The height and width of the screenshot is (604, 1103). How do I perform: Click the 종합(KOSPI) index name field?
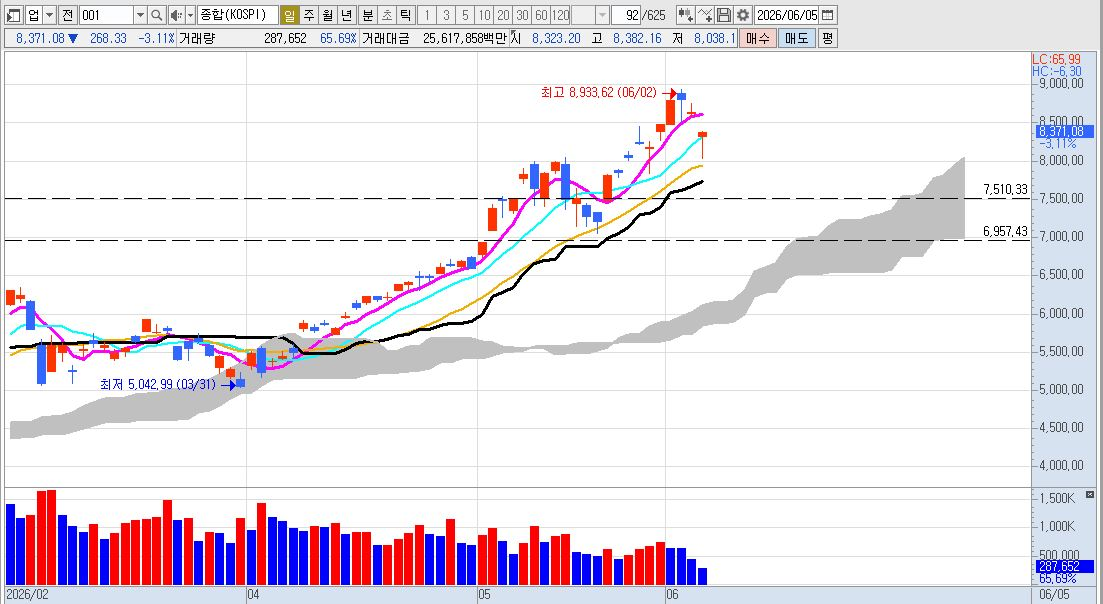click(x=238, y=15)
